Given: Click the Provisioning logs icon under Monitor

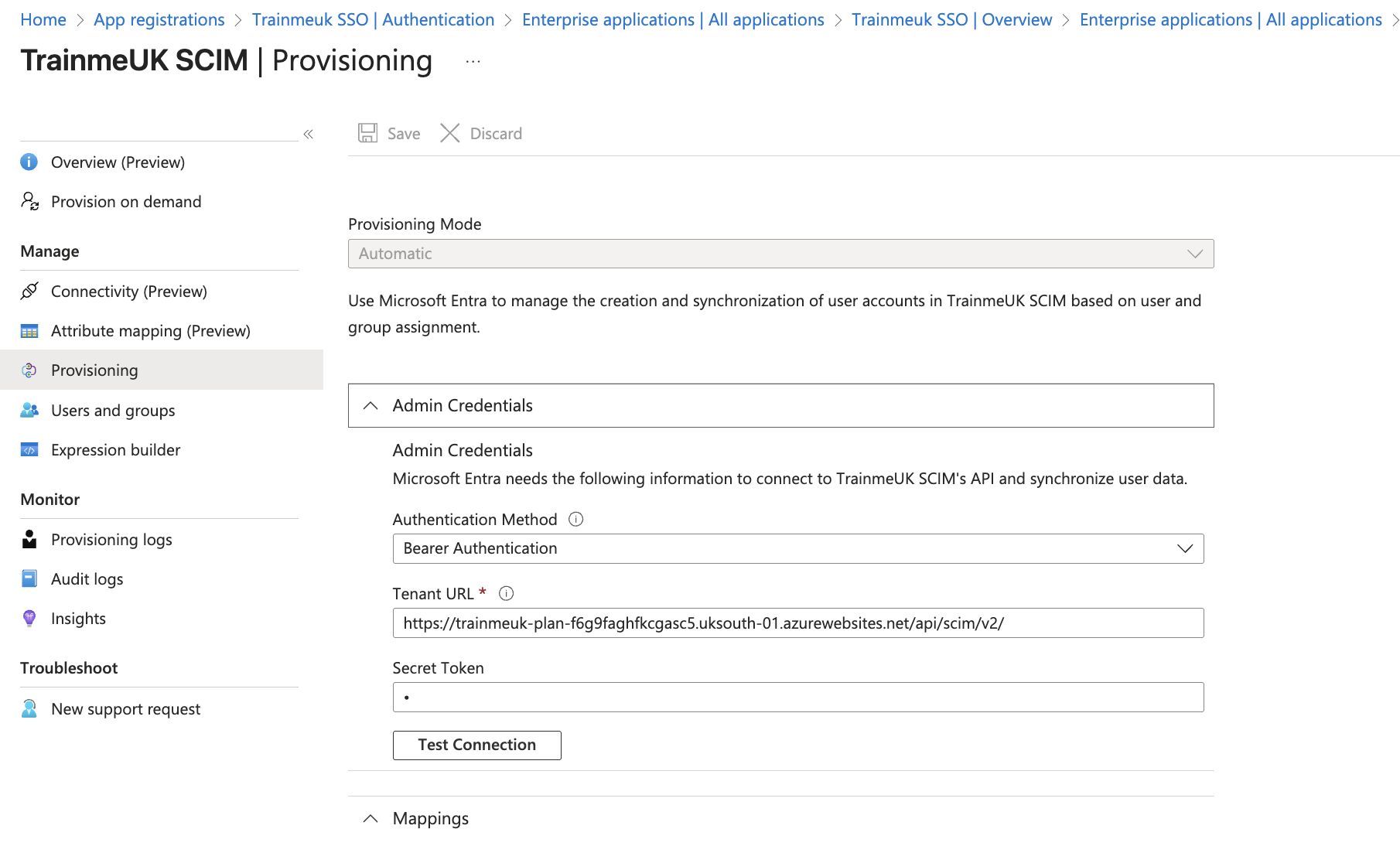Looking at the screenshot, I should (29, 540).
